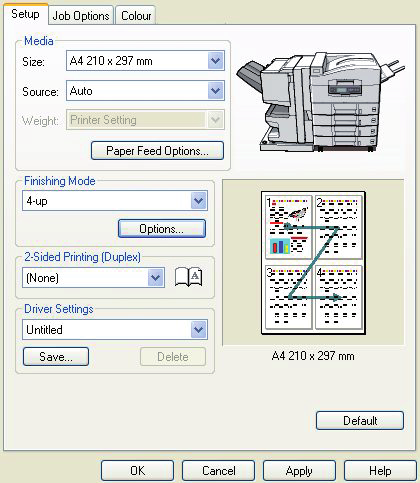Click page 4 thumbnail in layout preview
420x483 pixels.
[x=338, y=297]
